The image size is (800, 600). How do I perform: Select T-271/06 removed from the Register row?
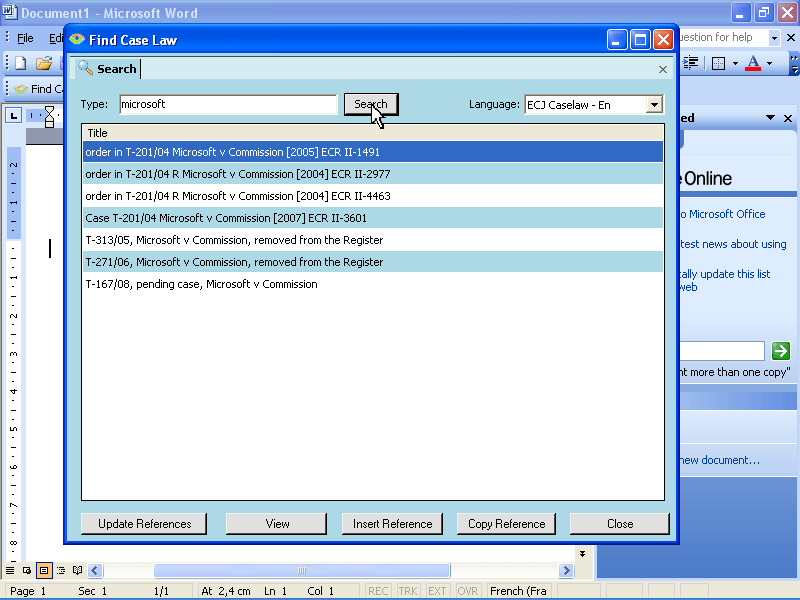pos(373,262)
